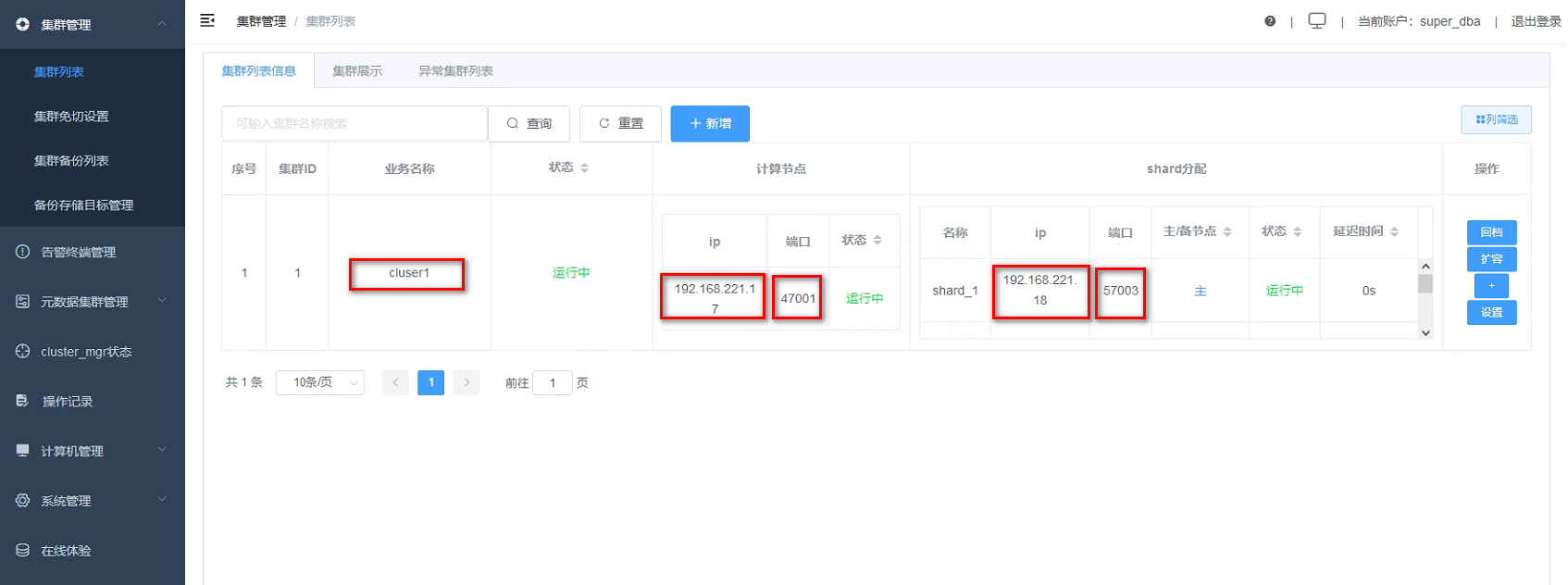Switch to 异常集群列表 tab
The height and width of the screenshot is (585, 1568).
pos(455,71)
